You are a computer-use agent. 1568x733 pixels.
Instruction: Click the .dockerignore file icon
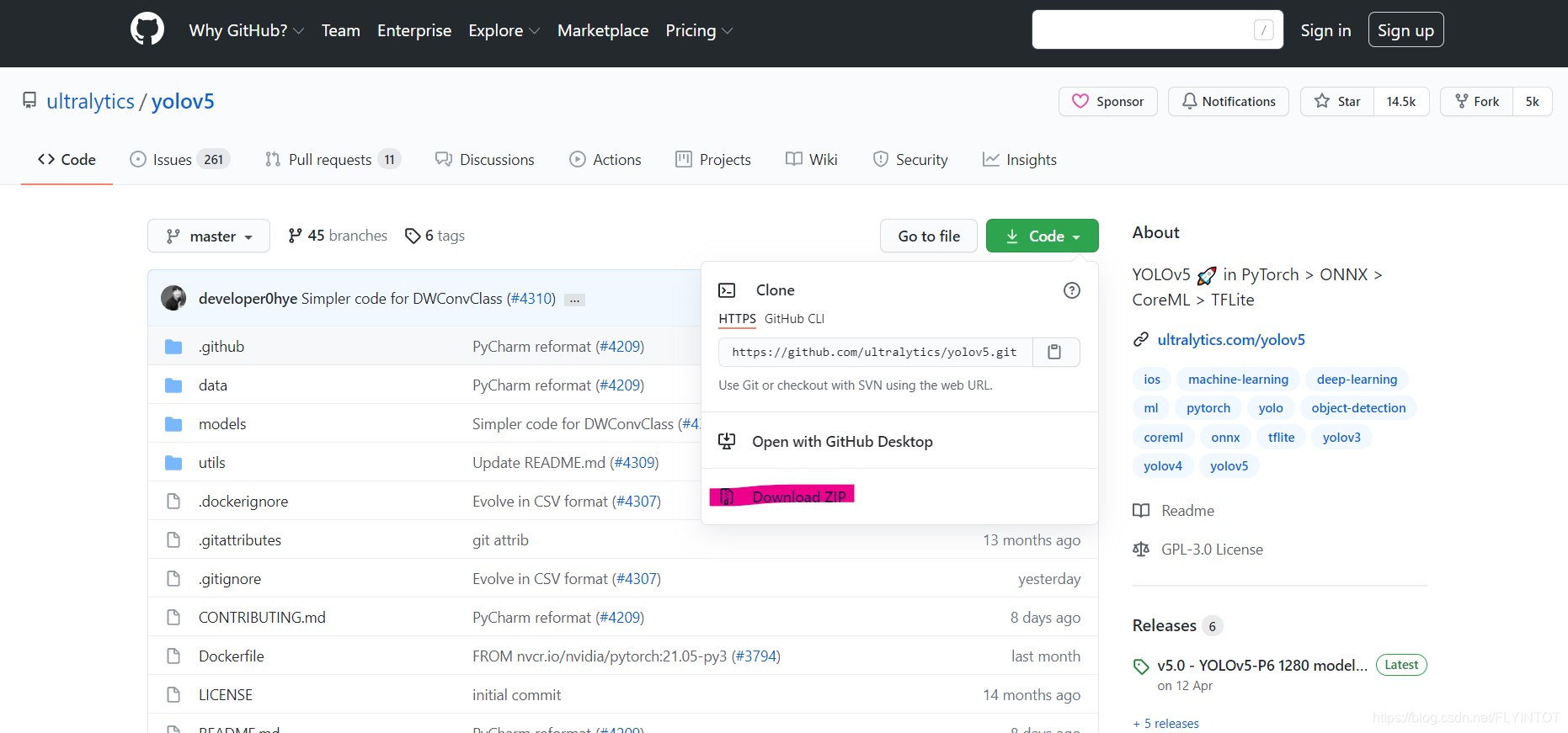click(173, 502)
